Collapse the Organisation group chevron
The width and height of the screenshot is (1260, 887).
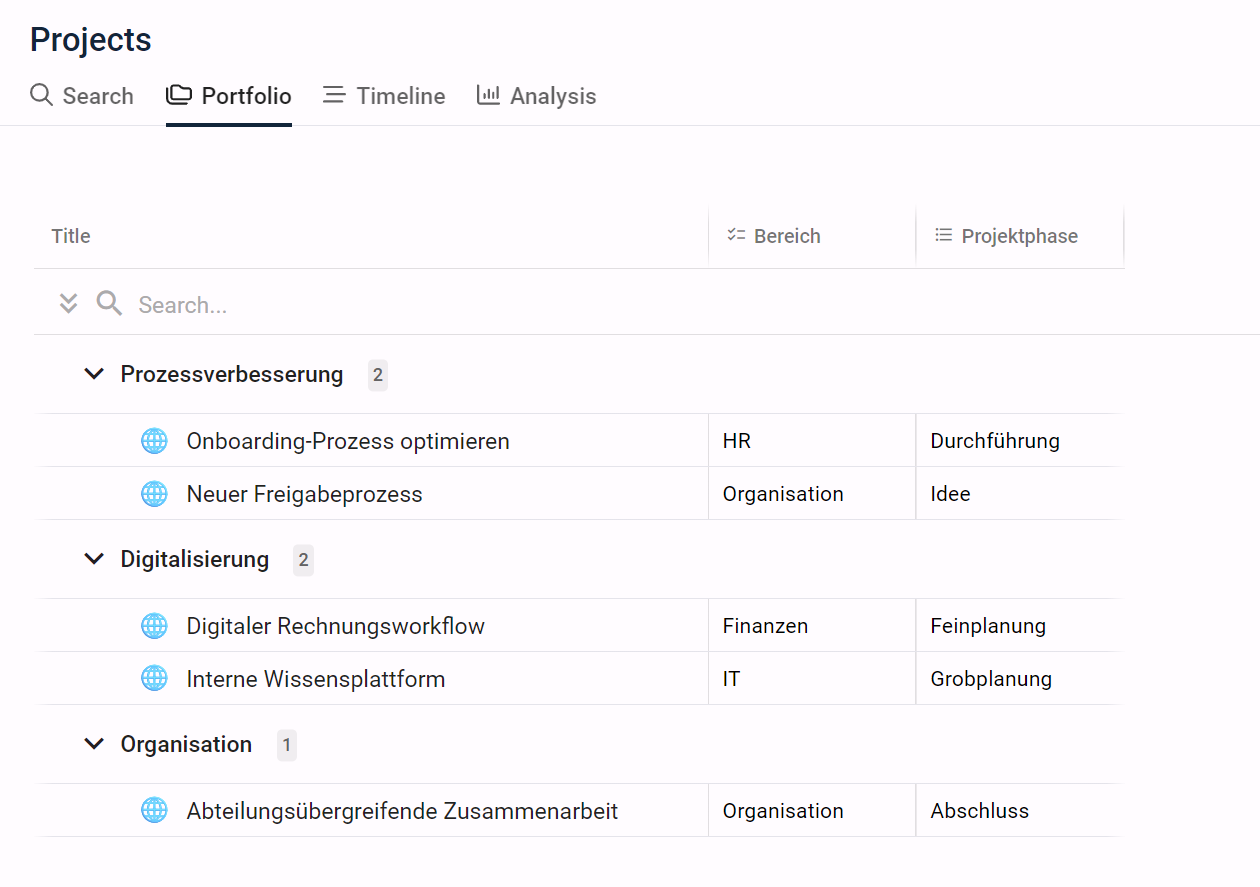tap(94, 744)
